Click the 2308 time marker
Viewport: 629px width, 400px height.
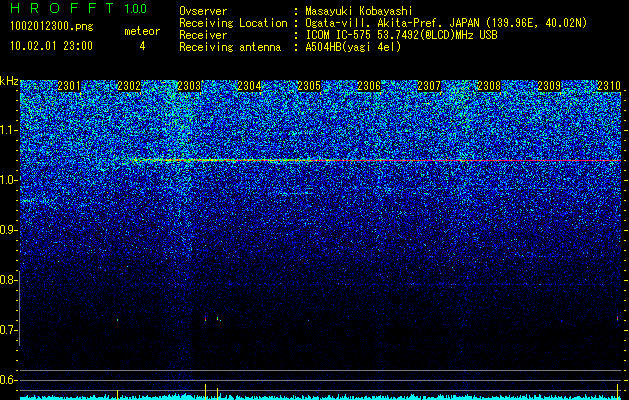(489, 85)
